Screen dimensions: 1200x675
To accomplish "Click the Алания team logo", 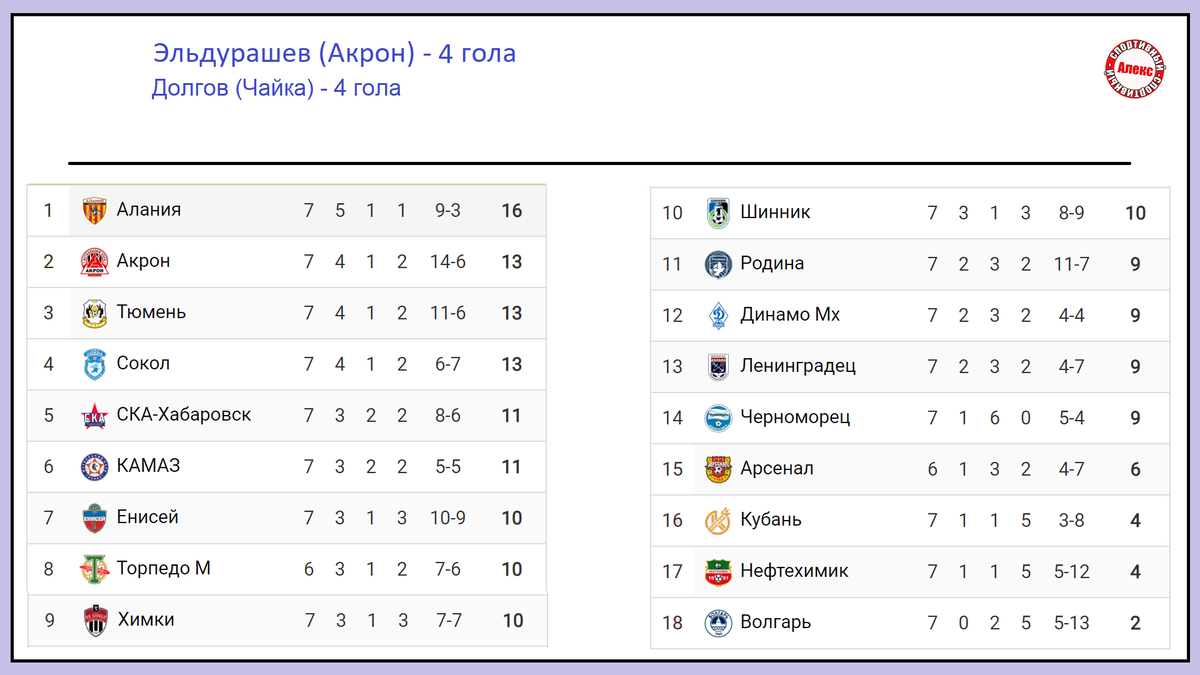I will (x=94, y=211).
